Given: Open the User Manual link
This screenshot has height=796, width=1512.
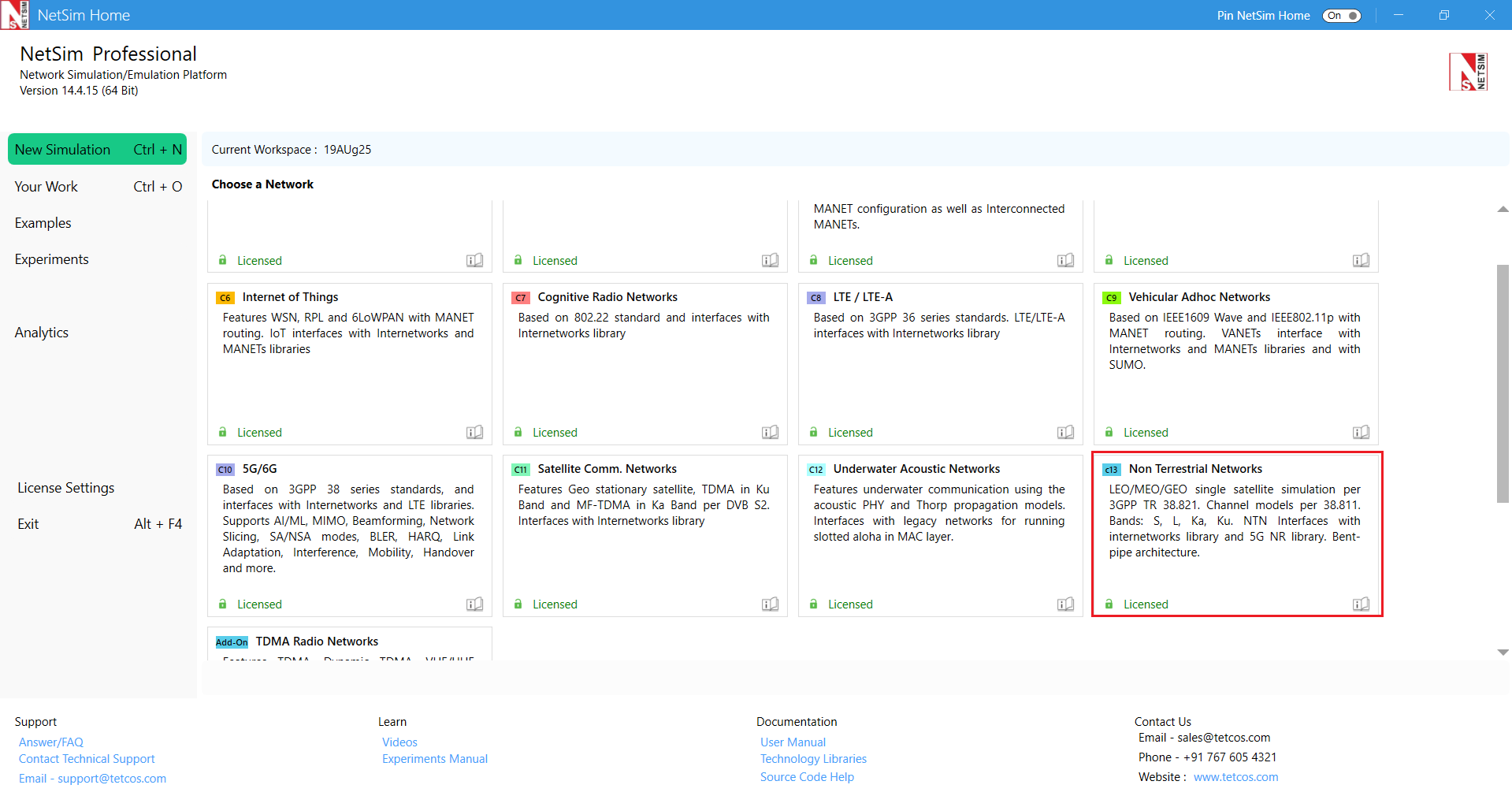Looking at the screenshot, I should pos(793,742).
